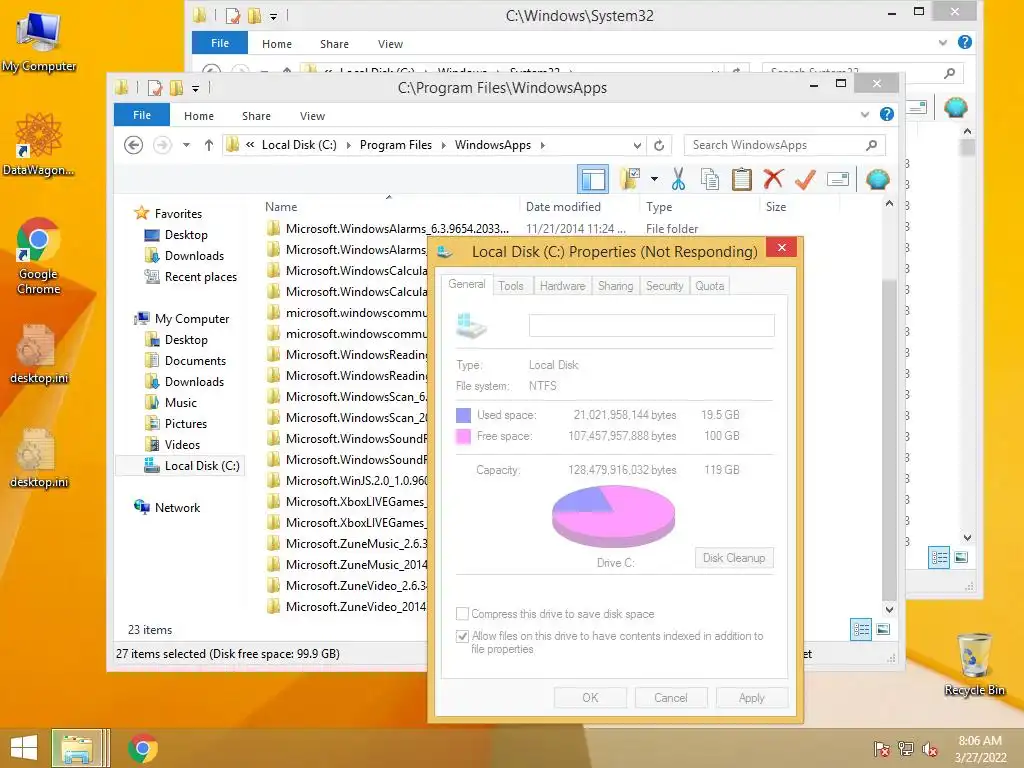Screen dimensions: 1024x768
Task: Click the drive label text field
Action: pos(652,325)
